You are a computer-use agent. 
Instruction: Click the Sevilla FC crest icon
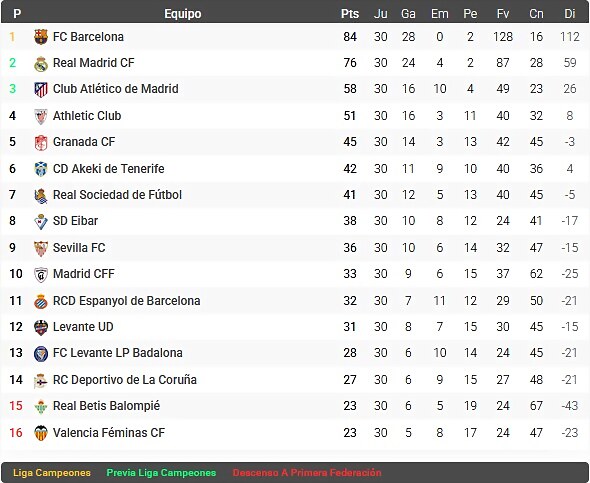[x=41, y=248]
